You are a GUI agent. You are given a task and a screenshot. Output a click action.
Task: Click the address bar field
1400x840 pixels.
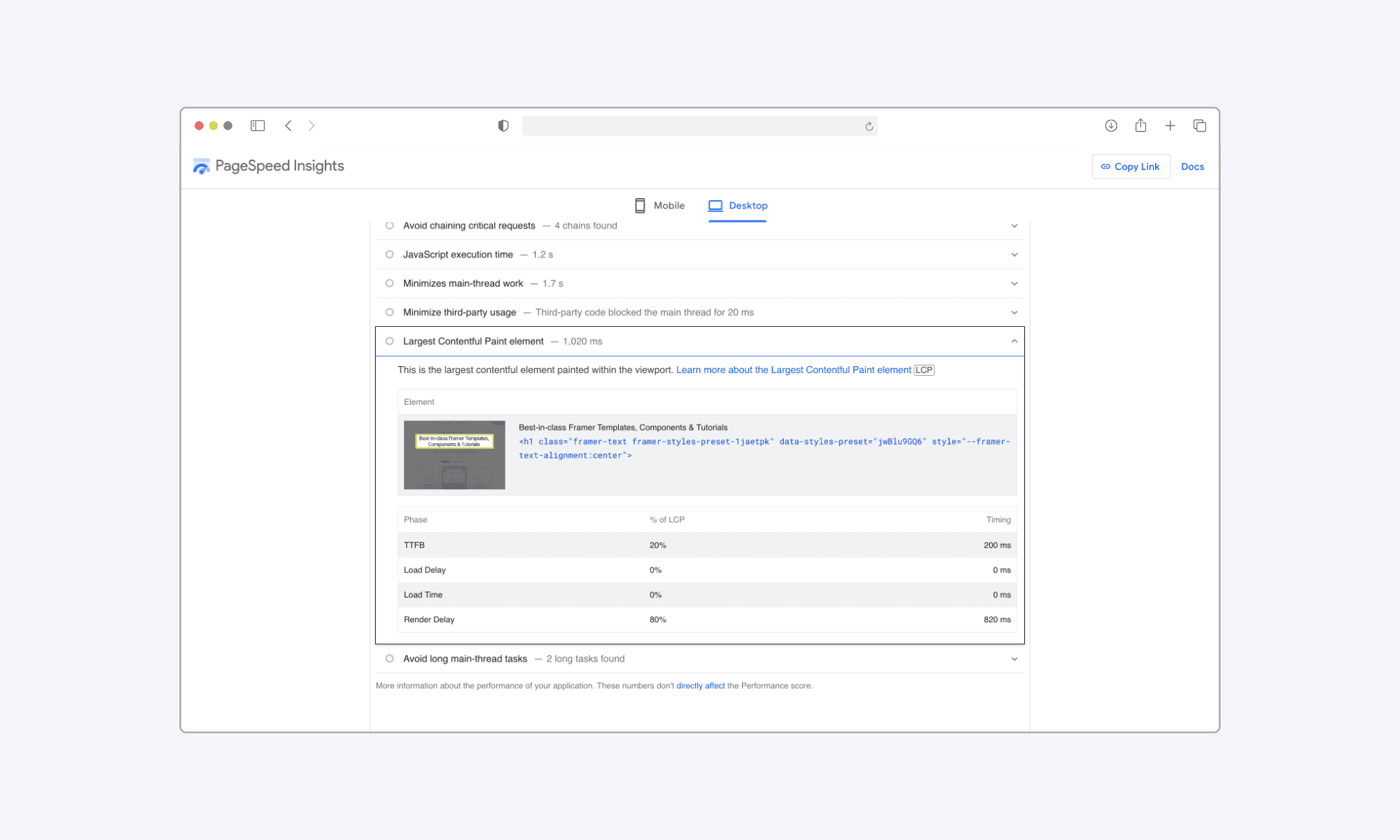coord(700,126)
